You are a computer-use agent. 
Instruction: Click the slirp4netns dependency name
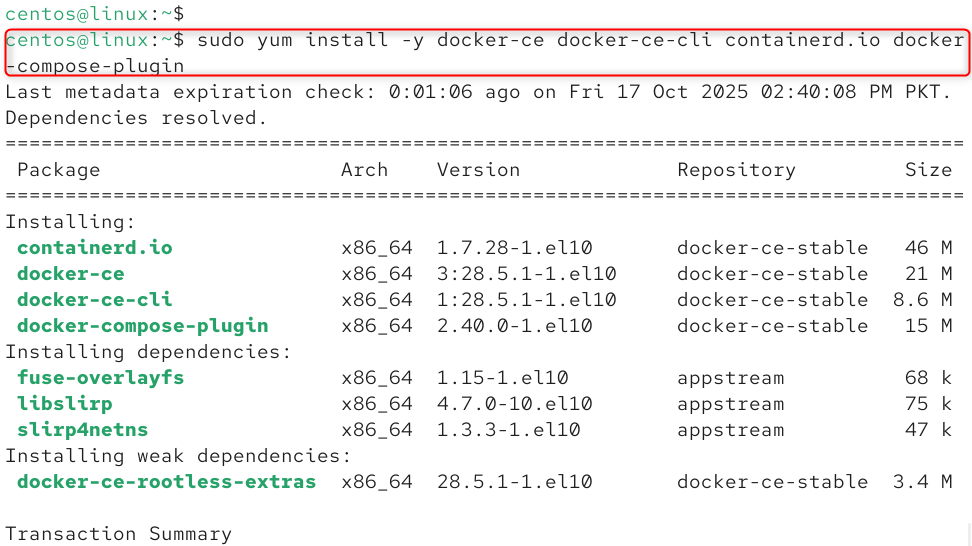[x=82, y=430]
